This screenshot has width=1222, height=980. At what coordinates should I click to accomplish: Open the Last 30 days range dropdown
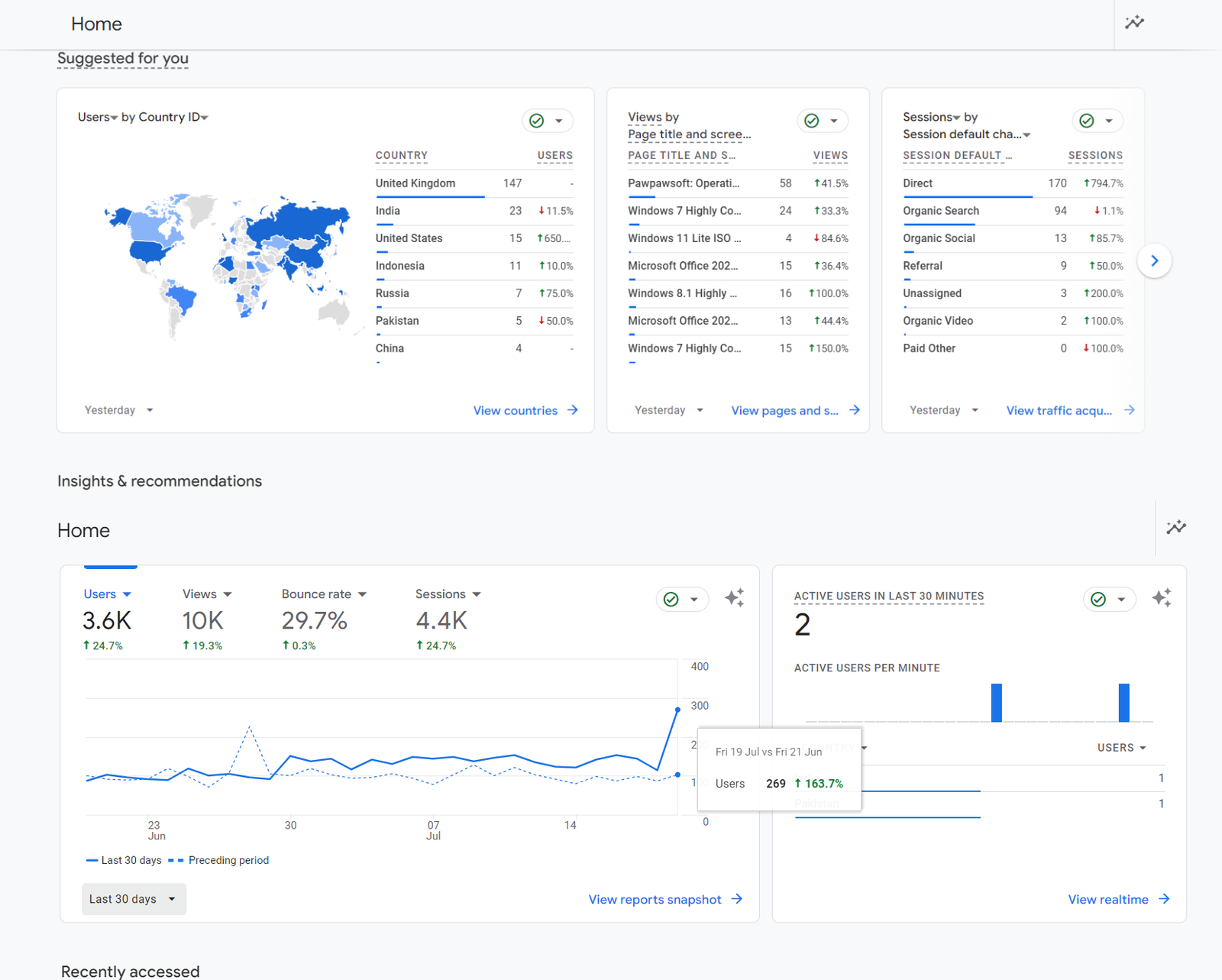click(134, 899)
